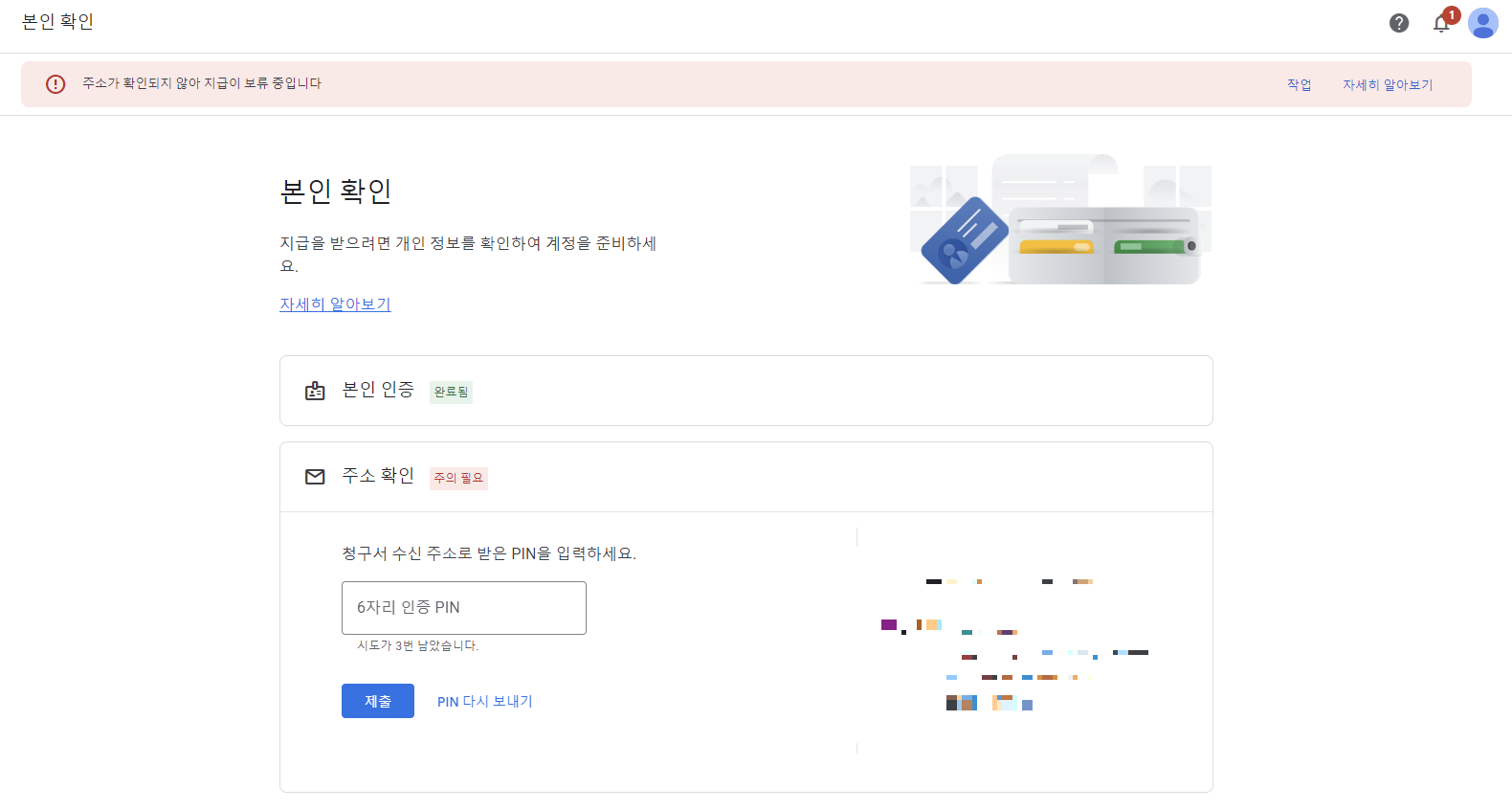Click the ID badge icon beside 본인 인증
This screenshot has width=1512, height=811.
(x=315, y=391)
